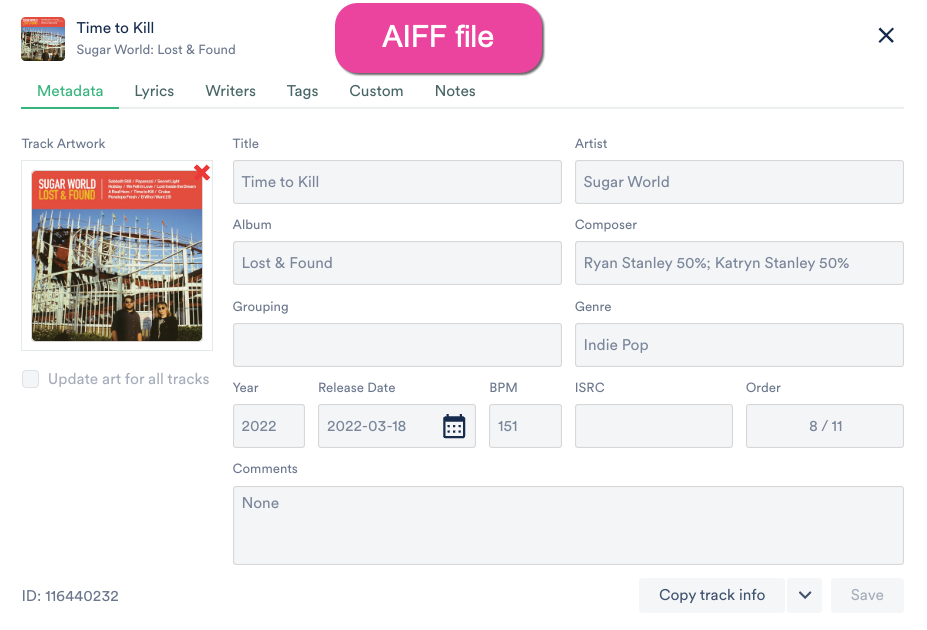The height and width of the screenshot is (630, 927).
Task: Toggle Update art for all tracks checkbox
Action: tap(31, 379)
